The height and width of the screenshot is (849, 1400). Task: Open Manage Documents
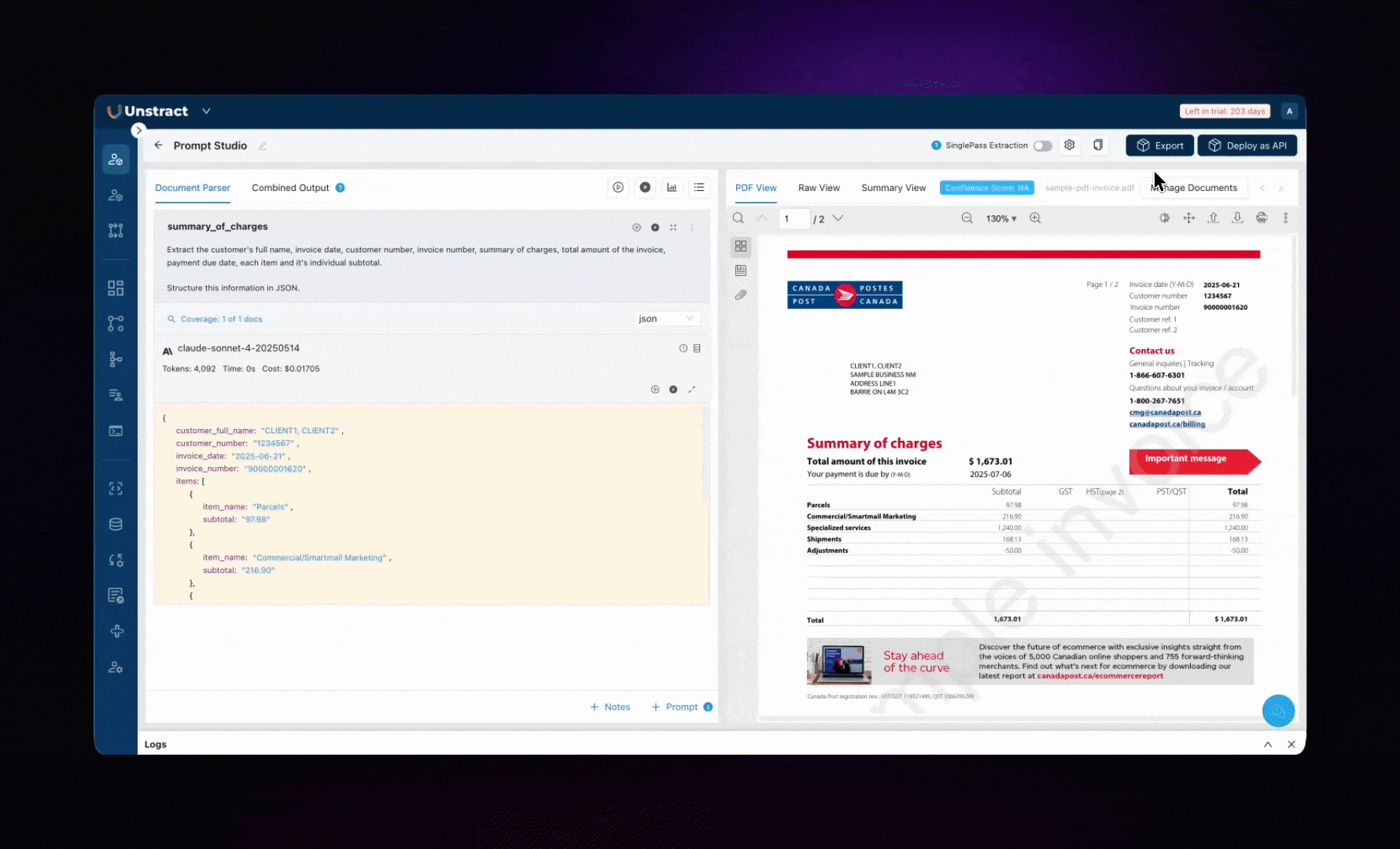1194,188
